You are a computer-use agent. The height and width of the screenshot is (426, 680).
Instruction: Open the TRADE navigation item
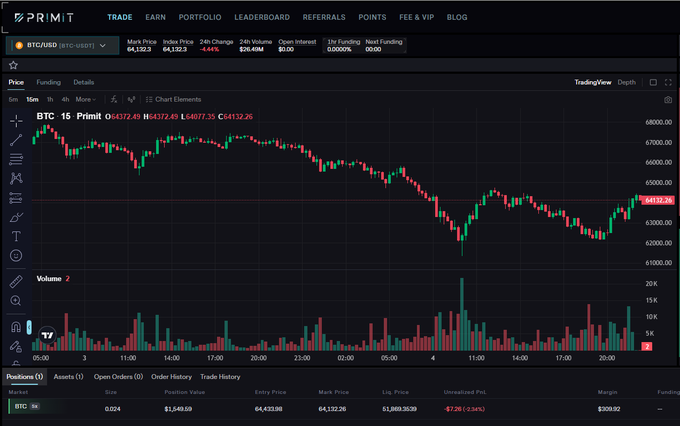pyautogui.click(x=120, y=17)
